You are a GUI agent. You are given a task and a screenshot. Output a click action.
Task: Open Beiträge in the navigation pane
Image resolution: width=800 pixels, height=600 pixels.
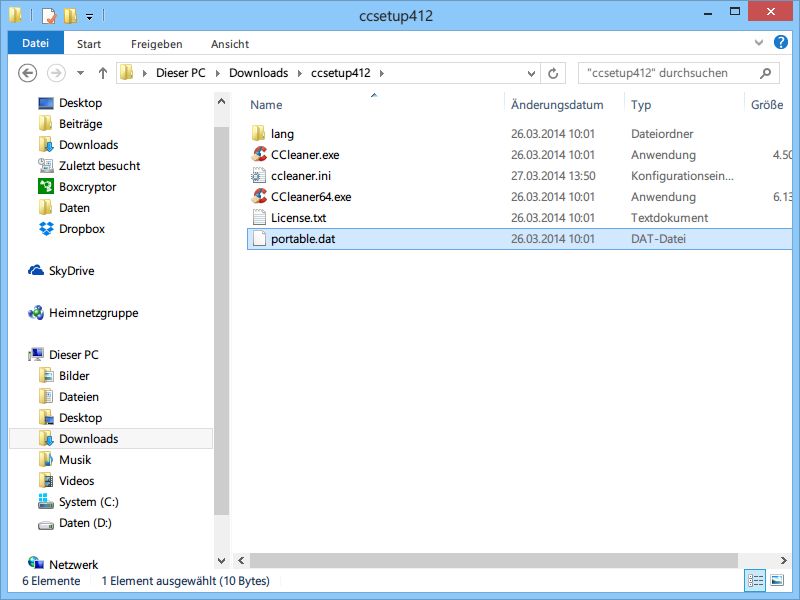point(81,124)
